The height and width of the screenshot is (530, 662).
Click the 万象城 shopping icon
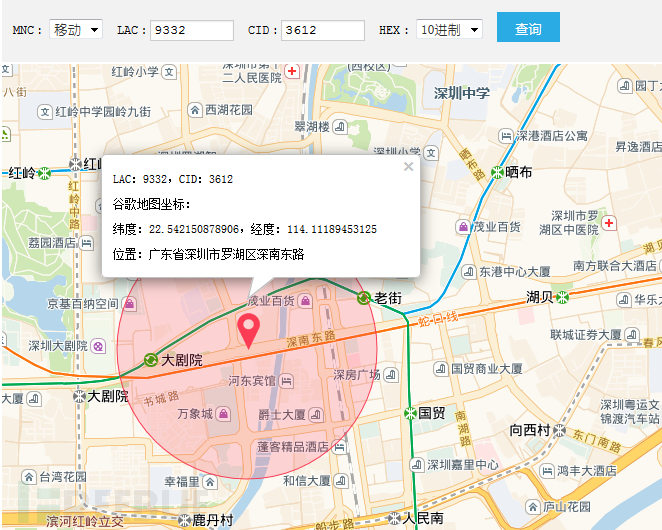[x=223, y=414]
